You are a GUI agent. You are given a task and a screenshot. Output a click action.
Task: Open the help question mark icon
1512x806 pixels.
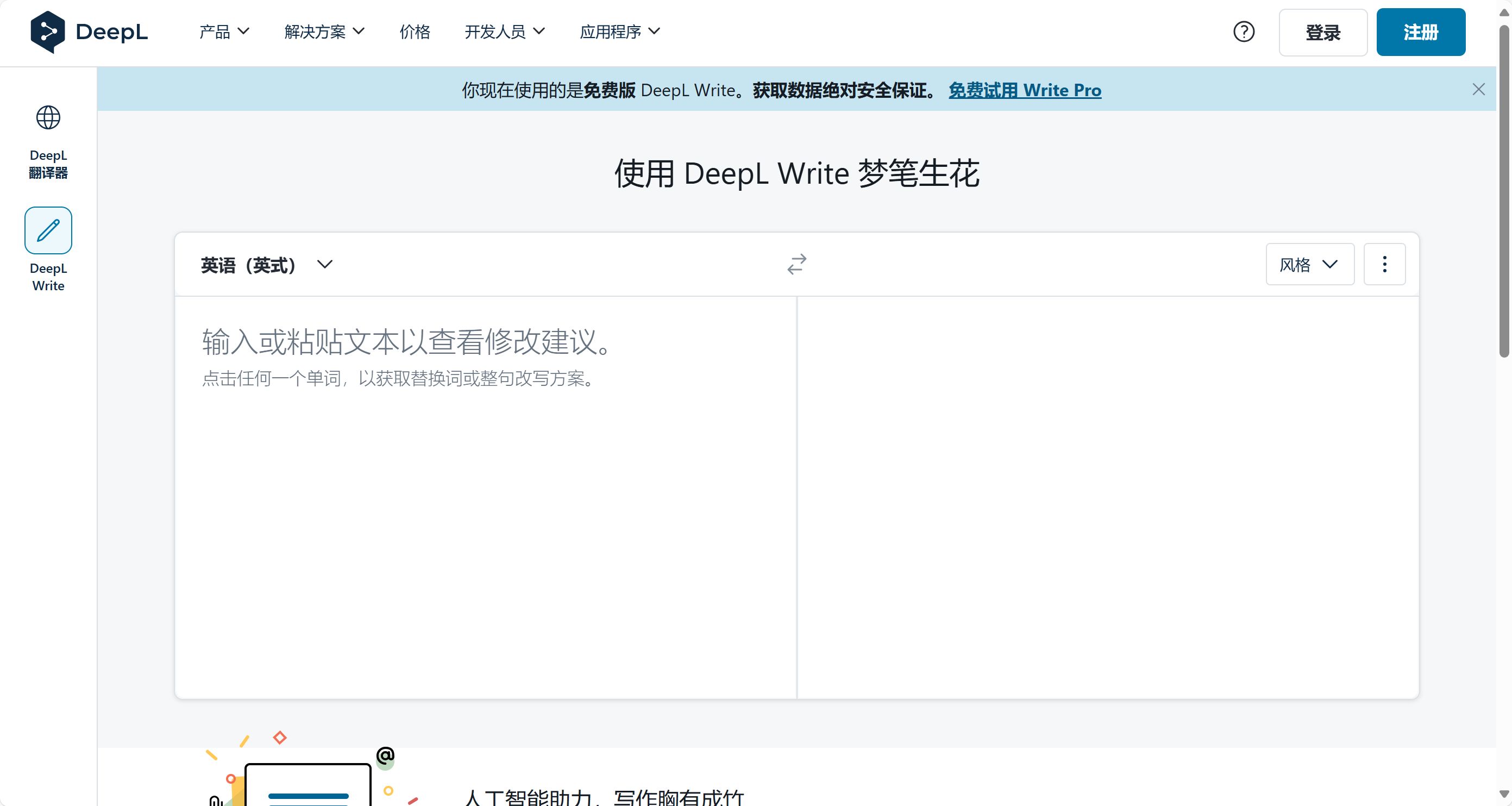[x=1244, y=32]
